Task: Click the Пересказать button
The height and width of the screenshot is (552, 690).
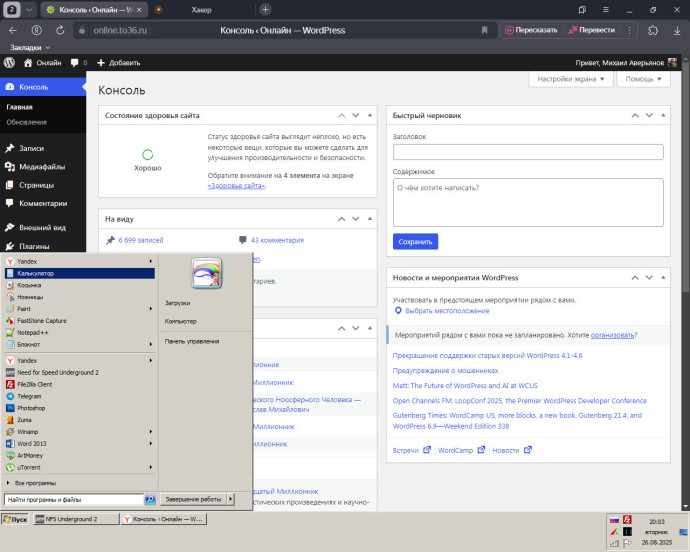Action: tap(531, 30)
